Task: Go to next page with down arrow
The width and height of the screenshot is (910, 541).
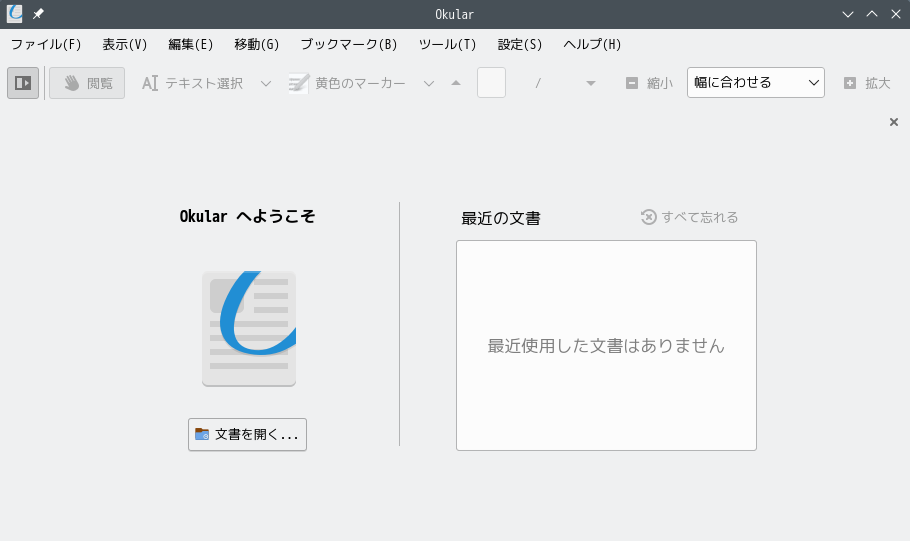Action: point(591,84)
